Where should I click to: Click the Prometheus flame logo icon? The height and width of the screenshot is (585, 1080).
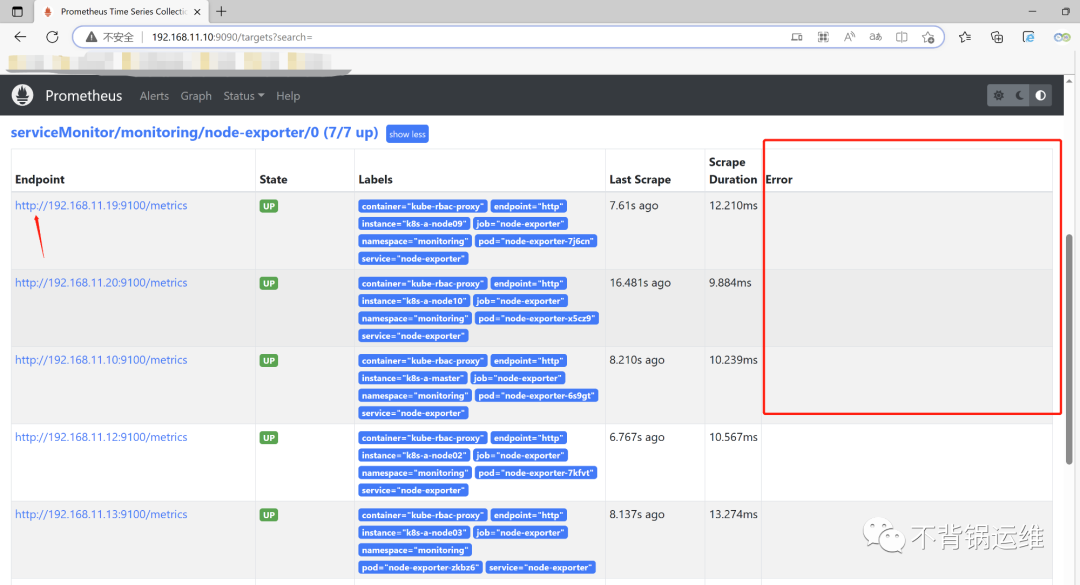22,95
